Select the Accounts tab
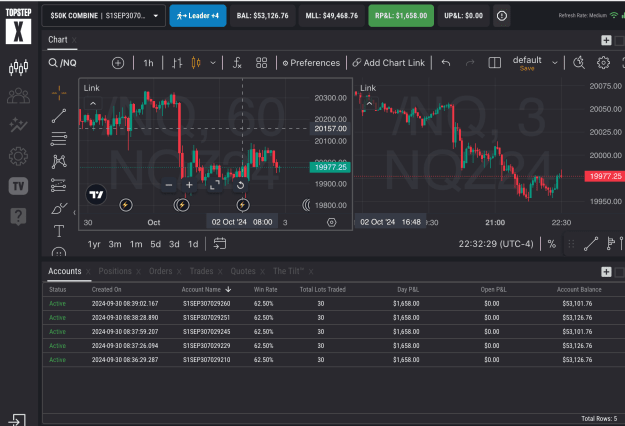The height and width of the screenshot is (426, 625). tap(65, 271)
